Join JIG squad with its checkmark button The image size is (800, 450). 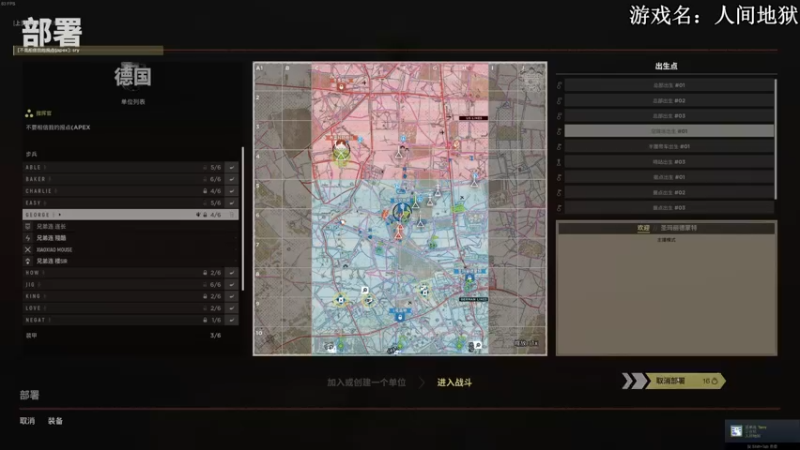click(x=232, y=285)
